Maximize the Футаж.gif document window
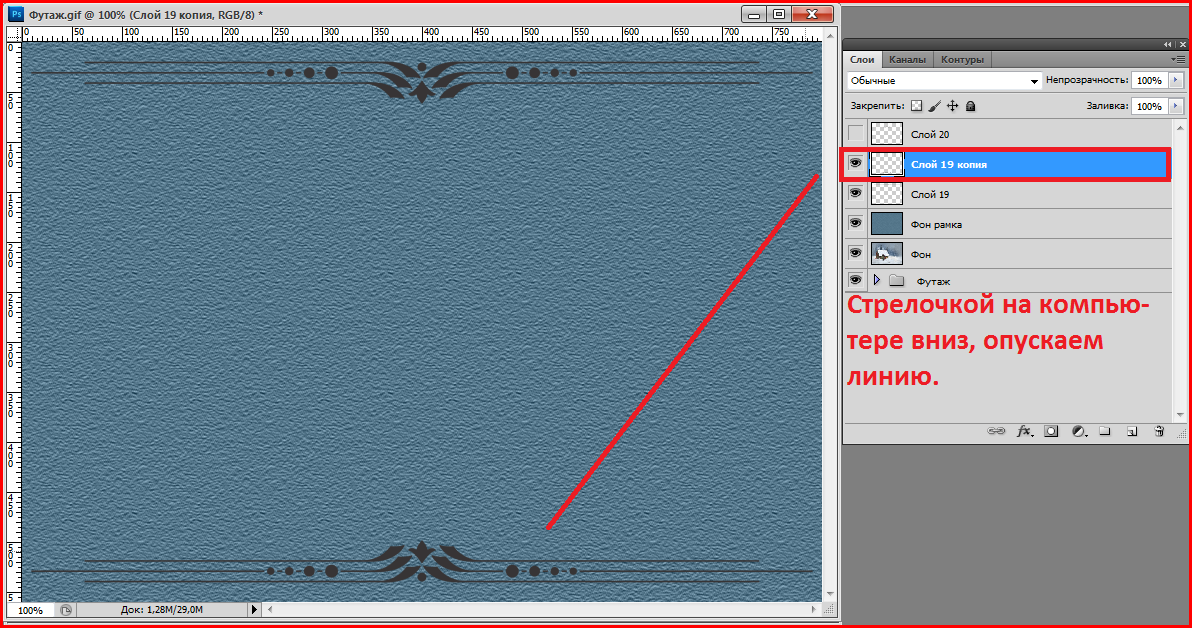 click(x=779, y=14)
